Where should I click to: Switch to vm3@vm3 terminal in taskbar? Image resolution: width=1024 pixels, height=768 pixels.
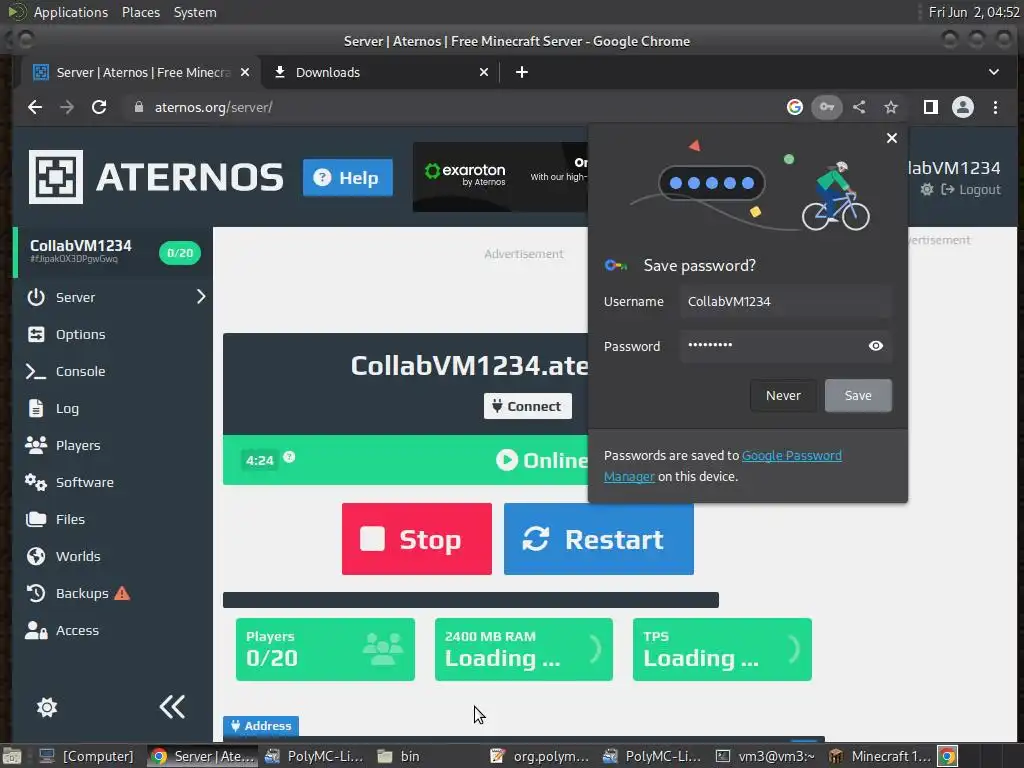[x=765, y=756]
